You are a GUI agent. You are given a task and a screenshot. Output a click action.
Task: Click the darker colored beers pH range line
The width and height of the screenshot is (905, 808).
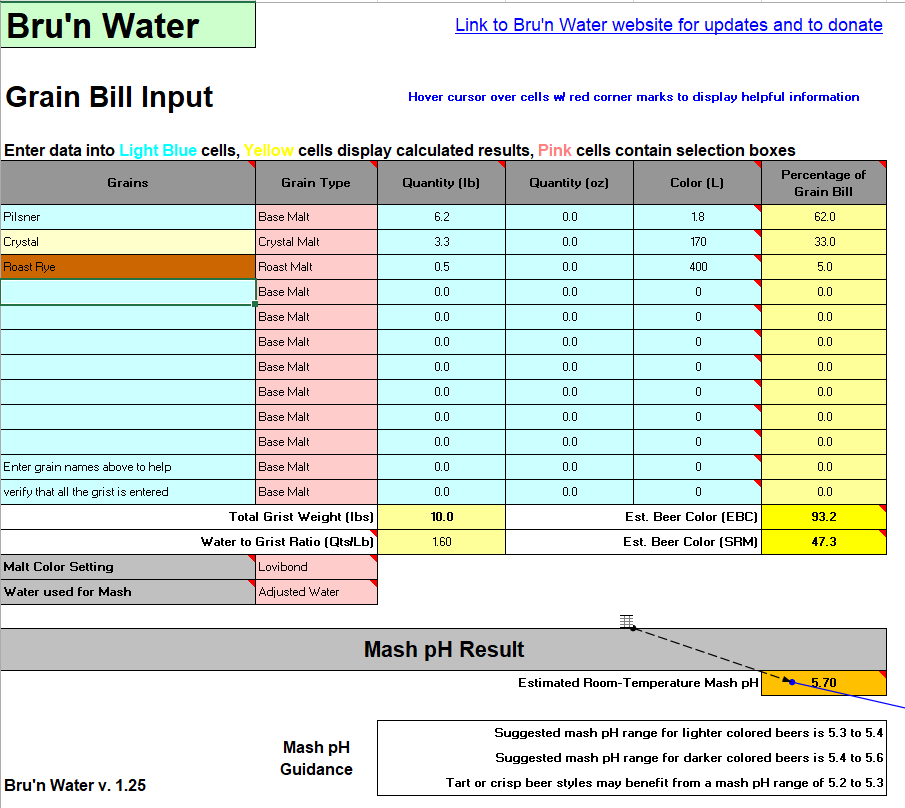pos(689,758)
